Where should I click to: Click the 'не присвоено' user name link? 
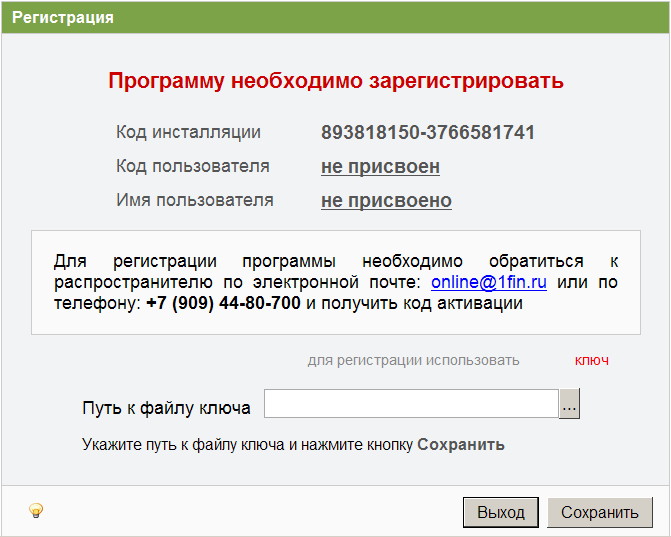386,200
